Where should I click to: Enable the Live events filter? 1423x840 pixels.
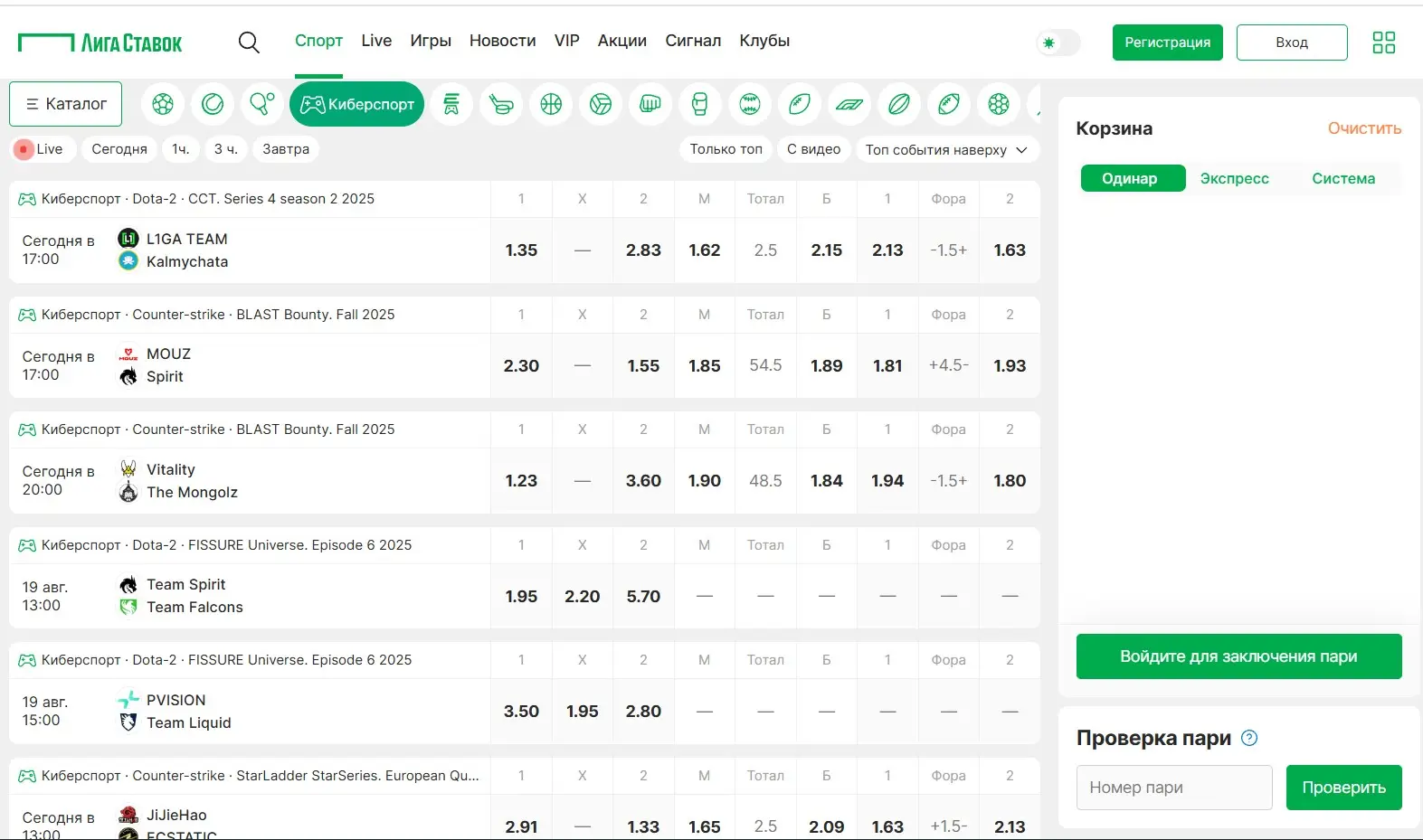pyautogui.click(x=40, y=149)
